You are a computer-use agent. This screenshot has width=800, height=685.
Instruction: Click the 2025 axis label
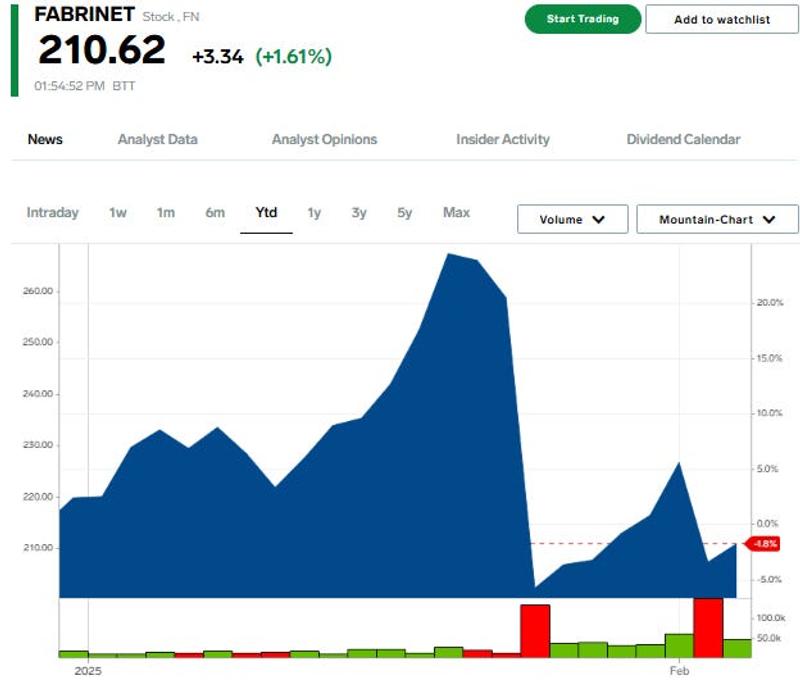(88, 671)
